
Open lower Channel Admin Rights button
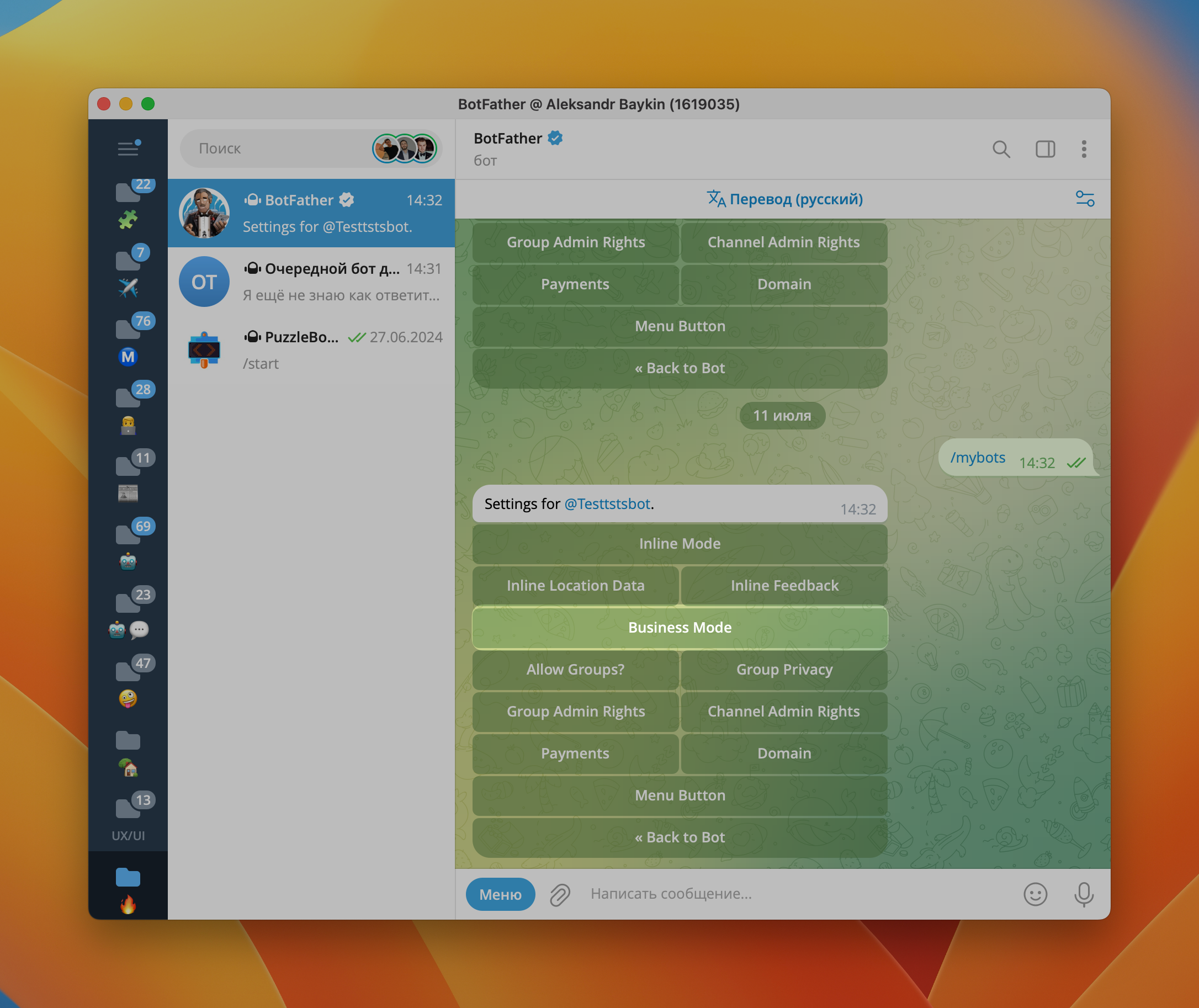click(784, 712)
